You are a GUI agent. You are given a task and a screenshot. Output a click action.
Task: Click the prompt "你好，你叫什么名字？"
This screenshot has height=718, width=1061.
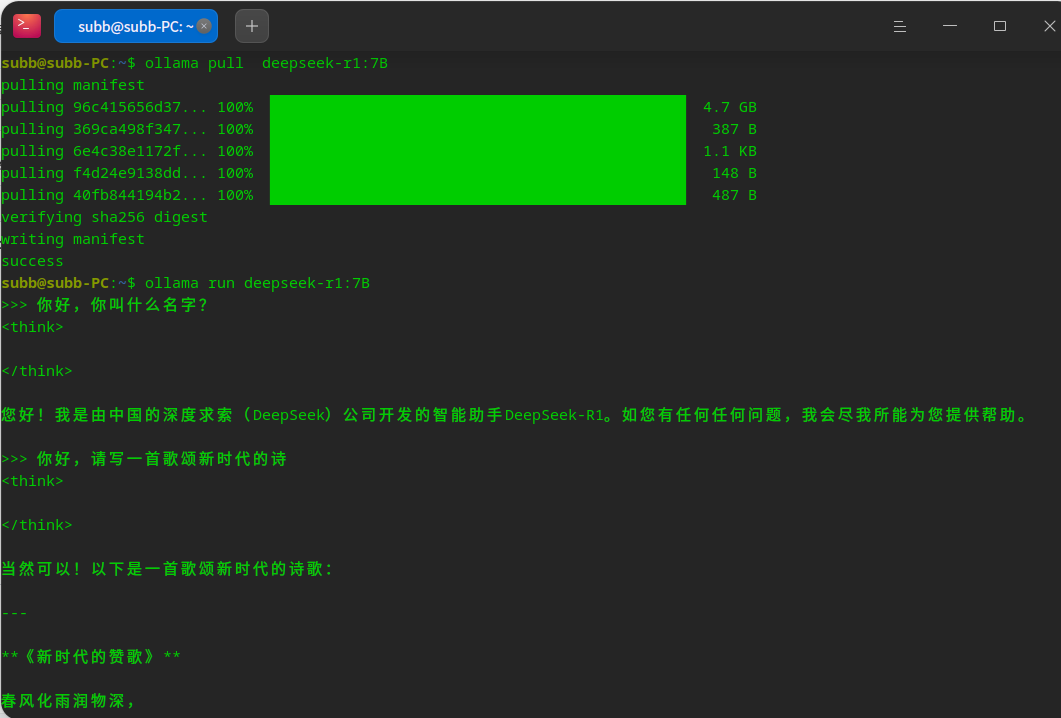coord(122,305)
